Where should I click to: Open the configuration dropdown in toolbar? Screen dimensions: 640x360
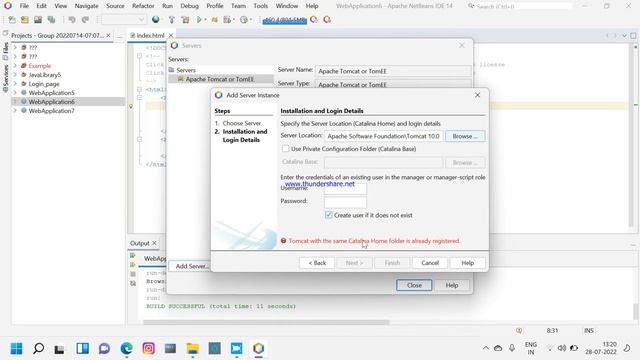tap(124, 20)
